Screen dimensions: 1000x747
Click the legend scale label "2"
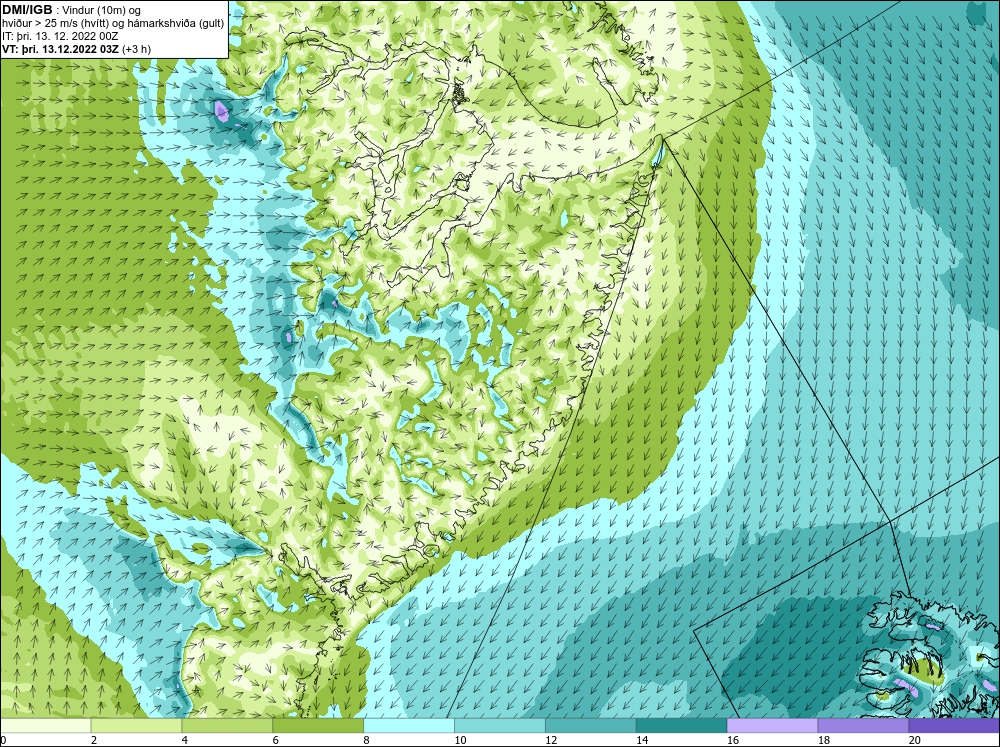point(94,740)
